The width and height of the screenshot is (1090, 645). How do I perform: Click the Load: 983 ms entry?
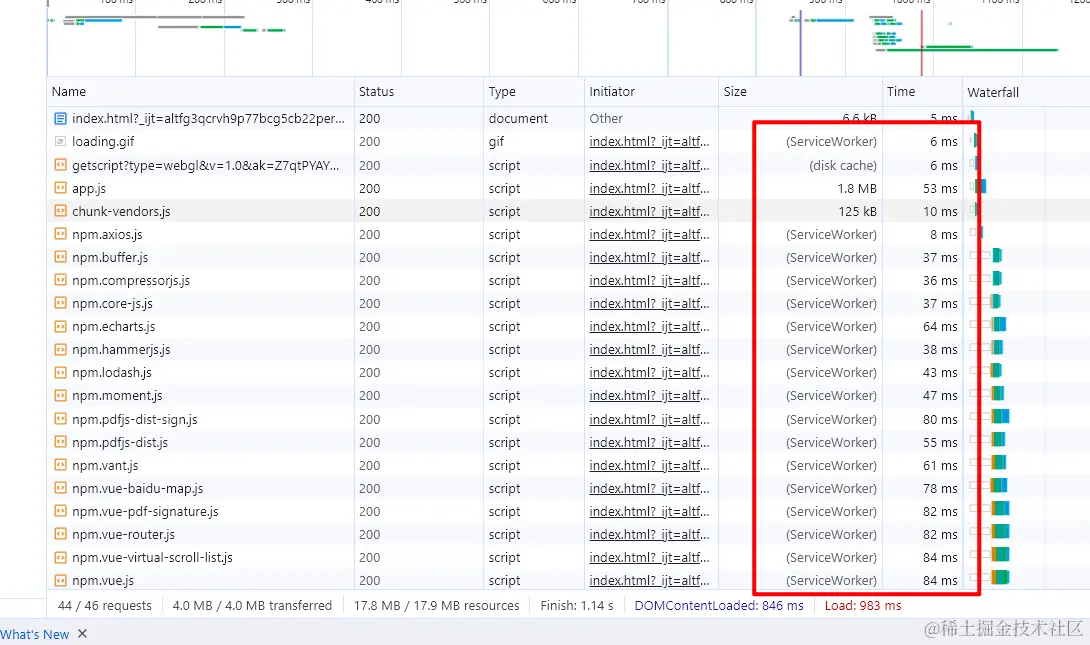[863, 605]
